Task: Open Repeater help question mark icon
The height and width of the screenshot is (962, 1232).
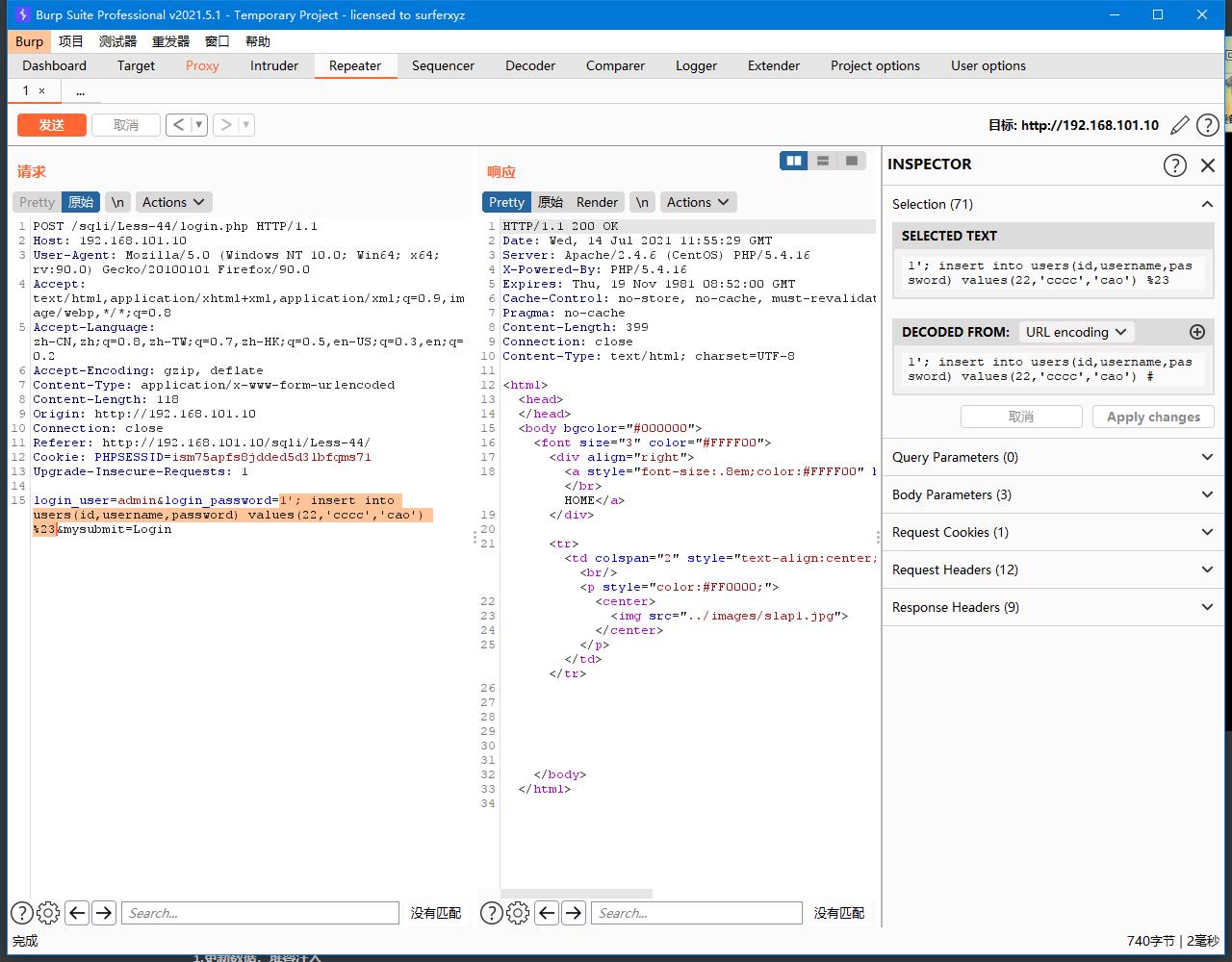Action: (x=1208, y=125)
